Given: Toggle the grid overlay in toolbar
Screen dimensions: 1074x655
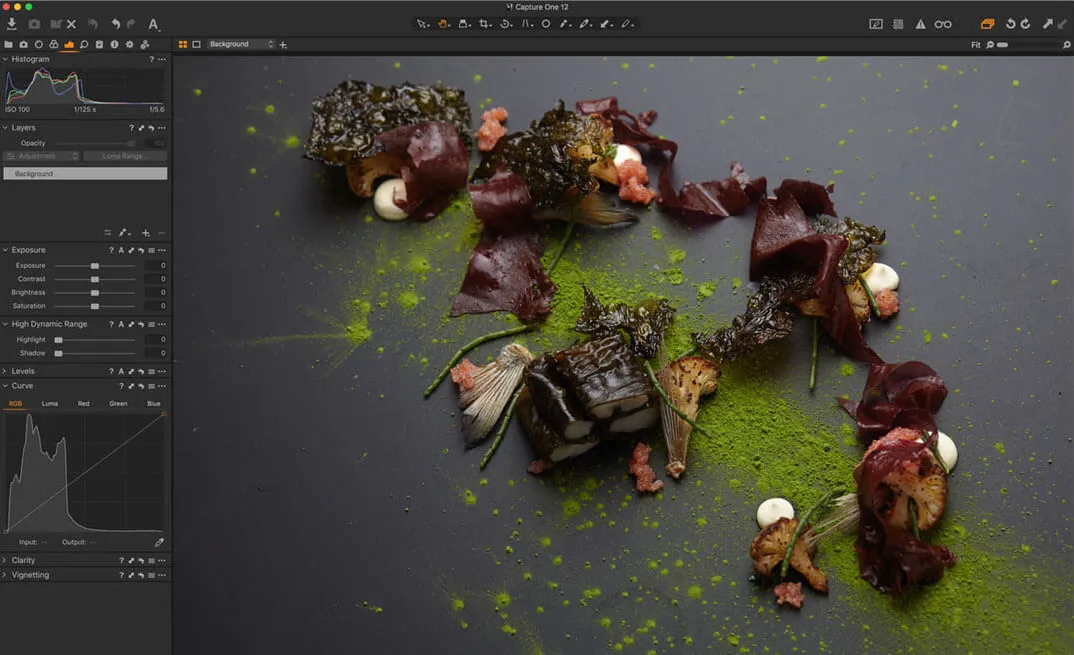Looking at the screenshot, I should click(x=898, y=24).
